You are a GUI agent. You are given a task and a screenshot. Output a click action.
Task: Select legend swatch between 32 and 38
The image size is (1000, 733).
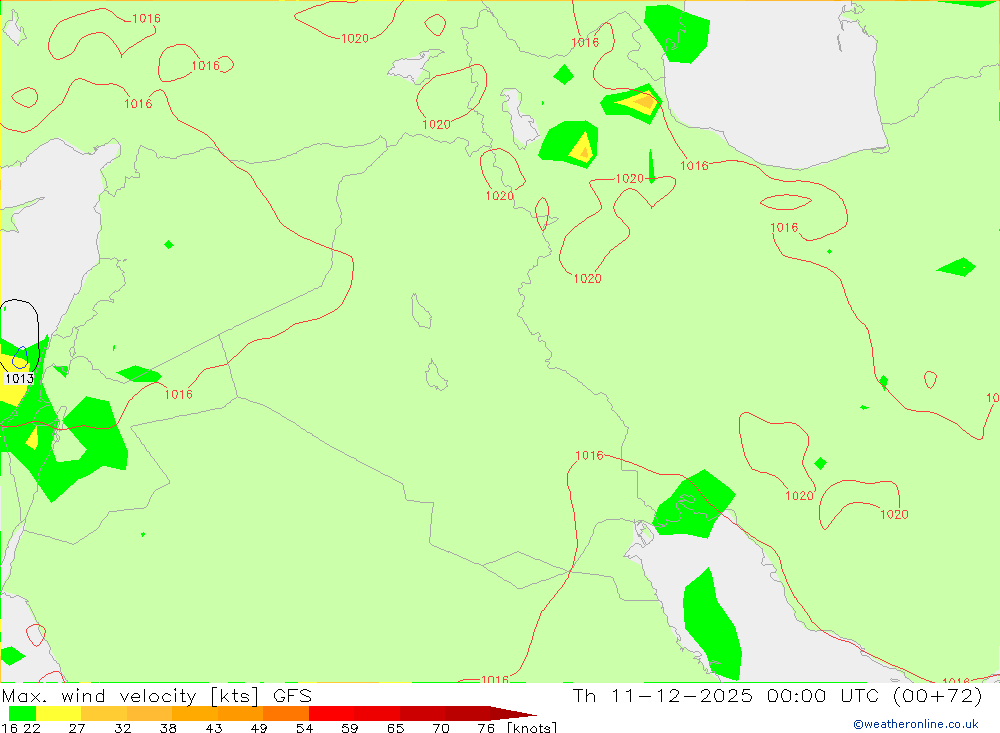click(149, 713)
